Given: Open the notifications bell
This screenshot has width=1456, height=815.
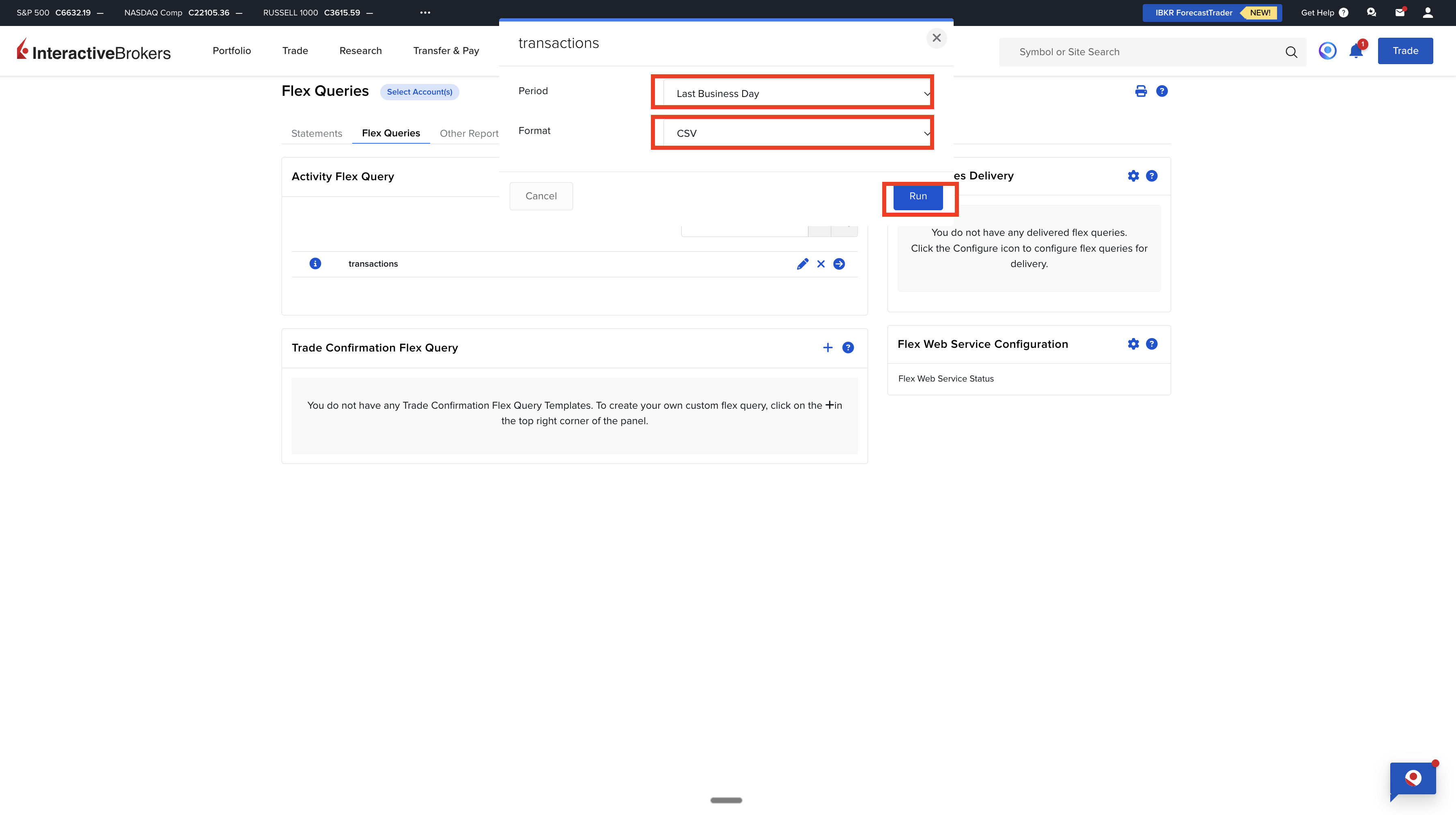Looking at the screenshot, I should pyautogui.click(x=1356, y=52).
